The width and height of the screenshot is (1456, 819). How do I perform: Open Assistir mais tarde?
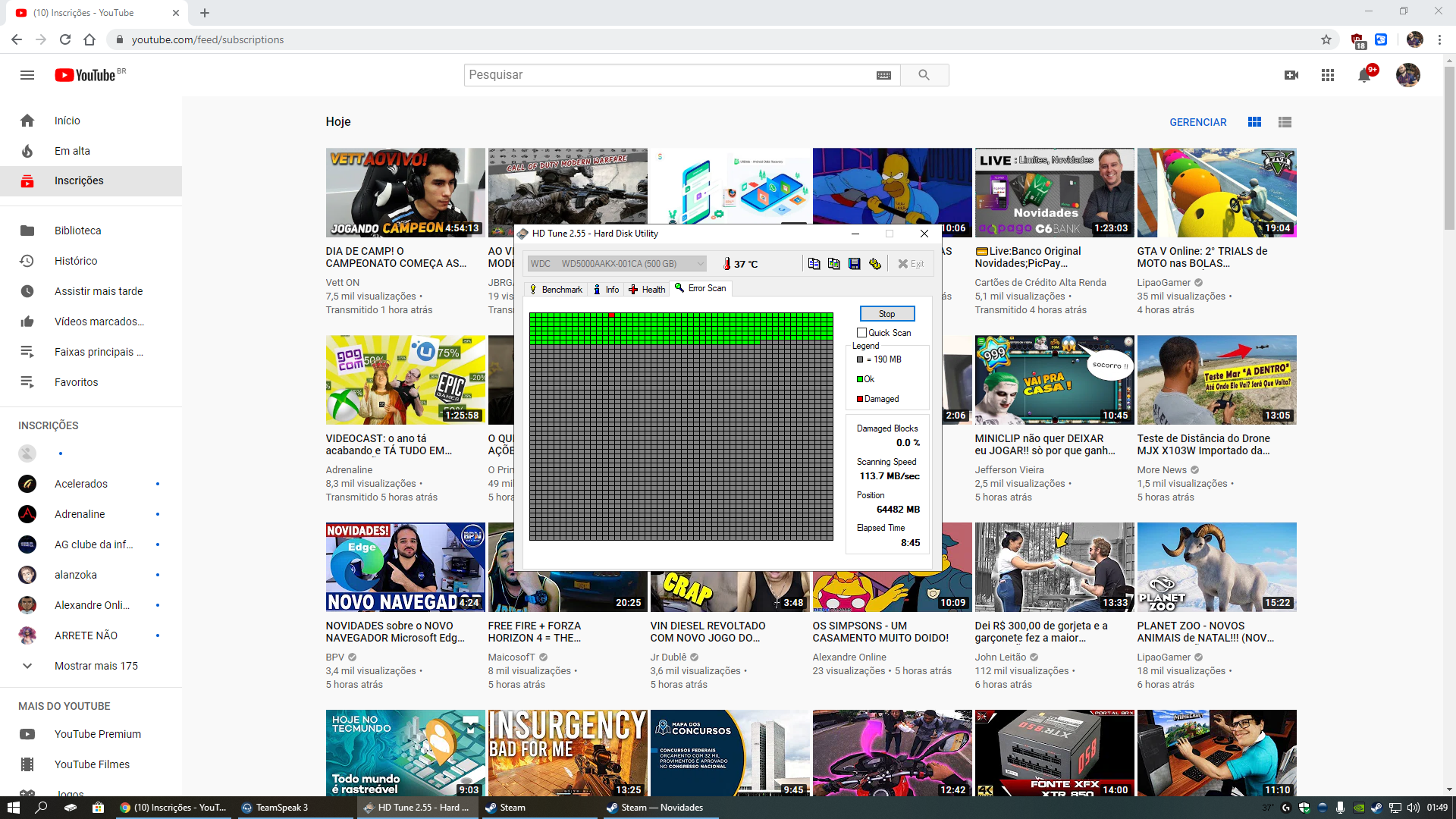point(91,291)
